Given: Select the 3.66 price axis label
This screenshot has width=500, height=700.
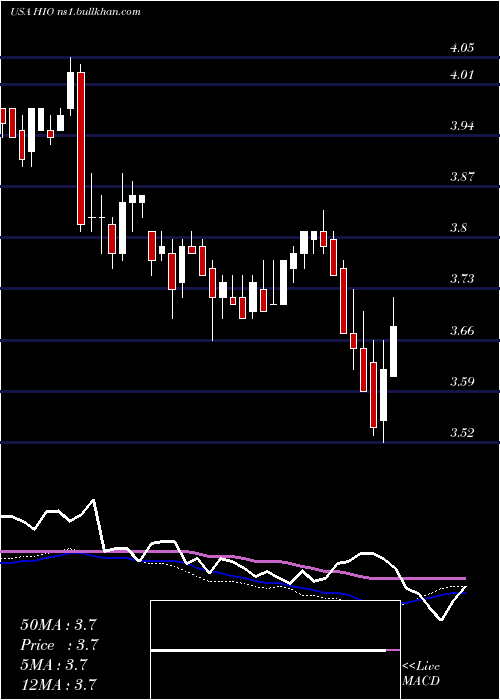Looking at the screenshot, I should 462,330.
